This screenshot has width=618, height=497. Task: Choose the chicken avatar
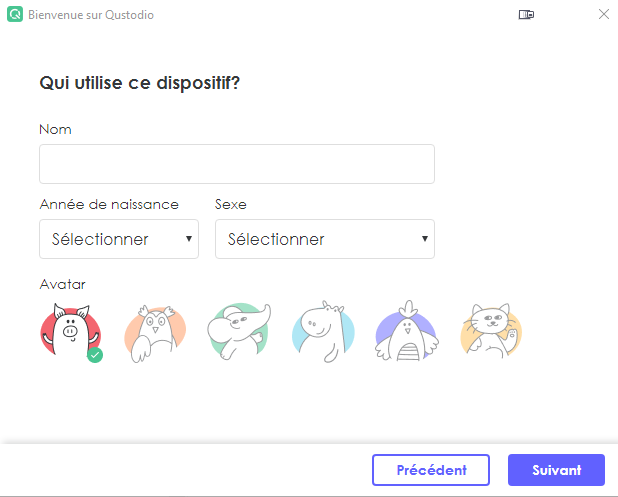click(407, 331)
